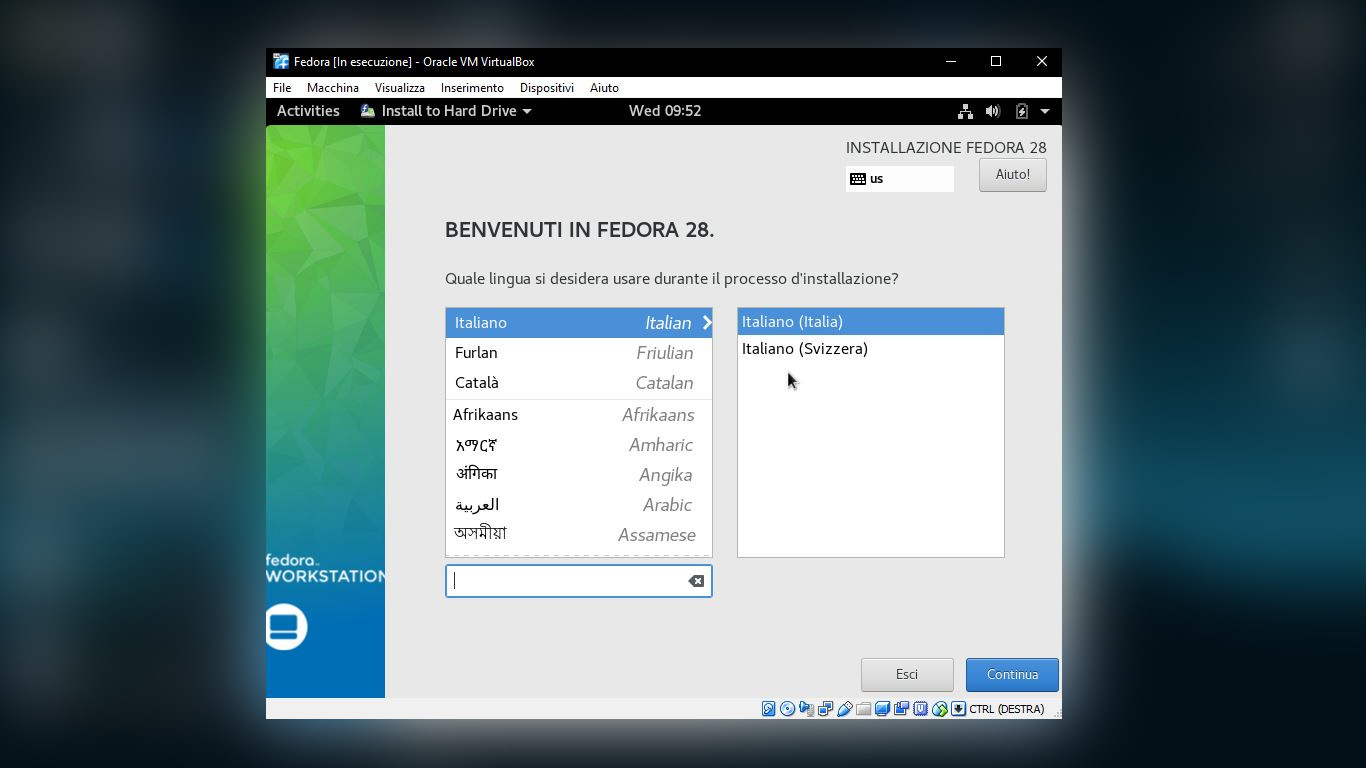The height and width of the screenshot is (768, 1366).
Task: Click the network status icon in the GNOME top bar
Action: coord(966,111)
